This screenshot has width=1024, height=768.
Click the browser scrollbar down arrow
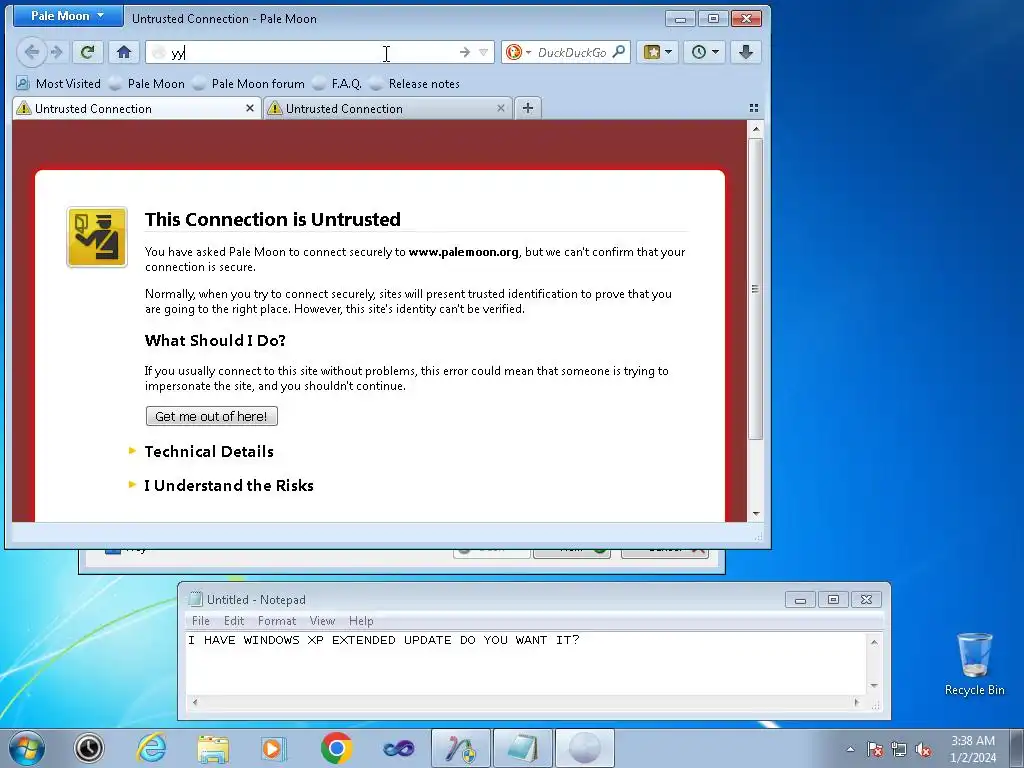click(x=756, y=514)
